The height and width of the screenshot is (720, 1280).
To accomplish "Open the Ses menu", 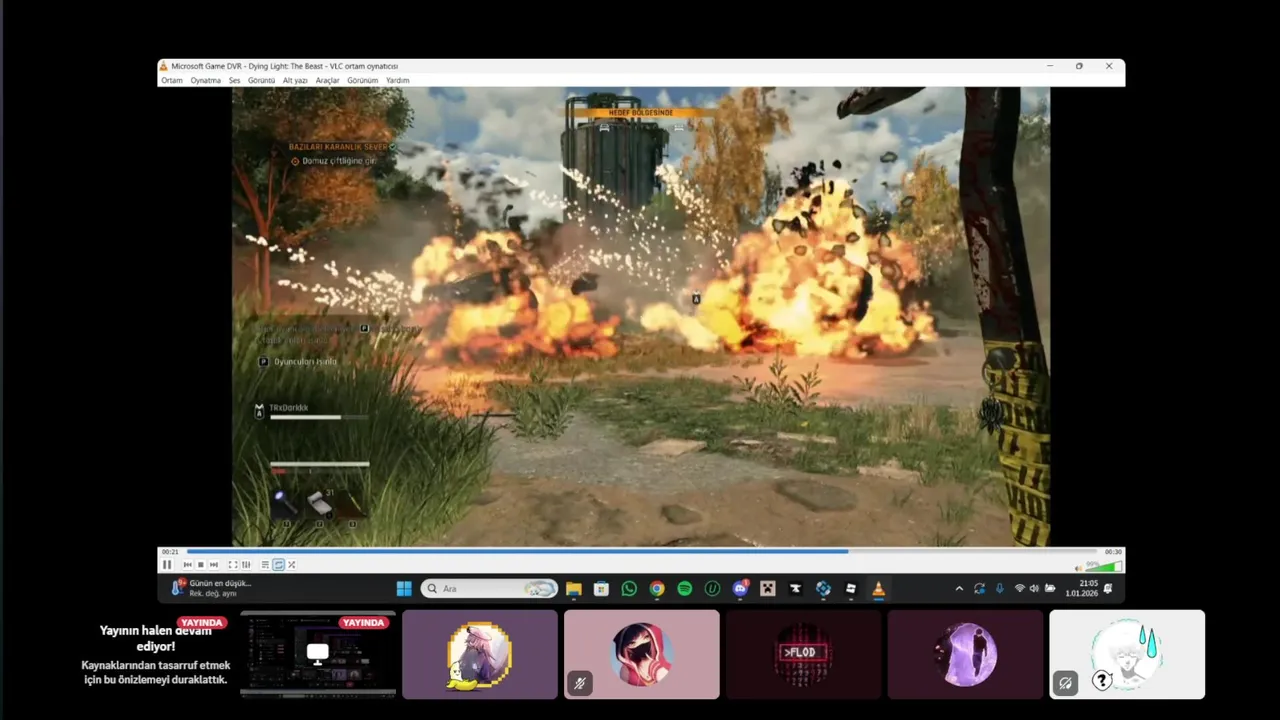I will click(235, 80).
